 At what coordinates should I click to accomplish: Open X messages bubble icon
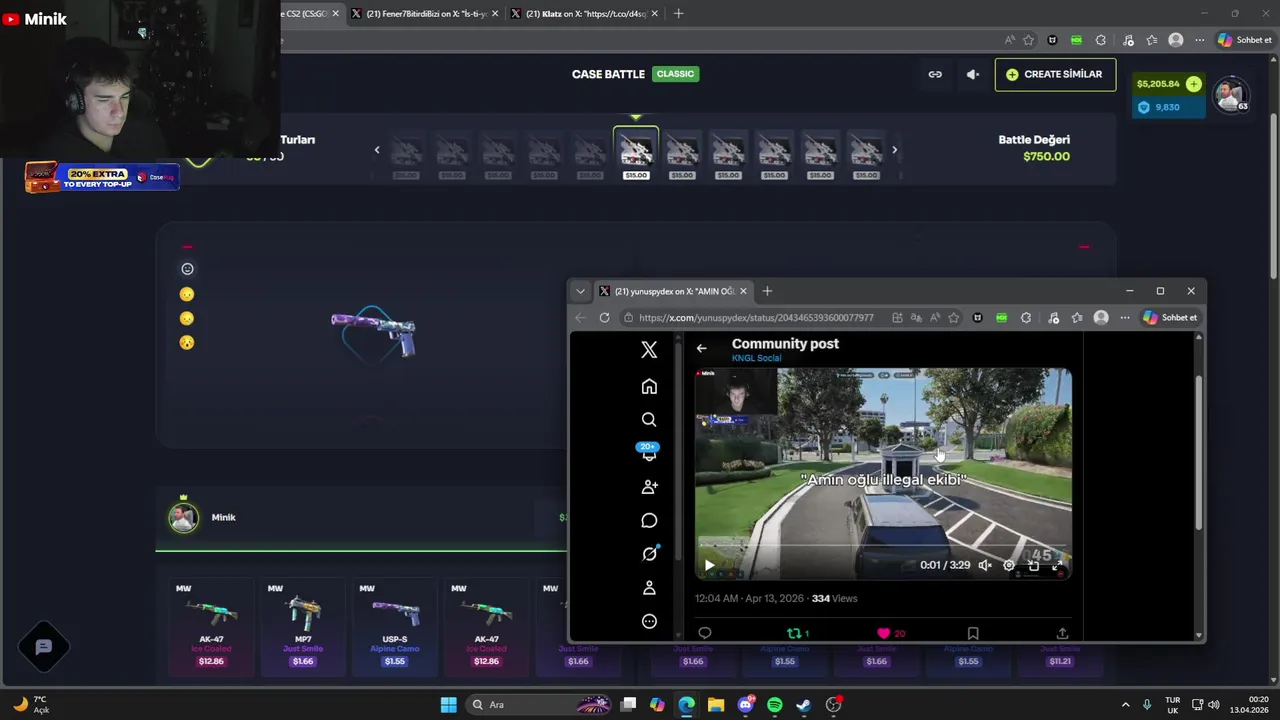pos(649,520)
